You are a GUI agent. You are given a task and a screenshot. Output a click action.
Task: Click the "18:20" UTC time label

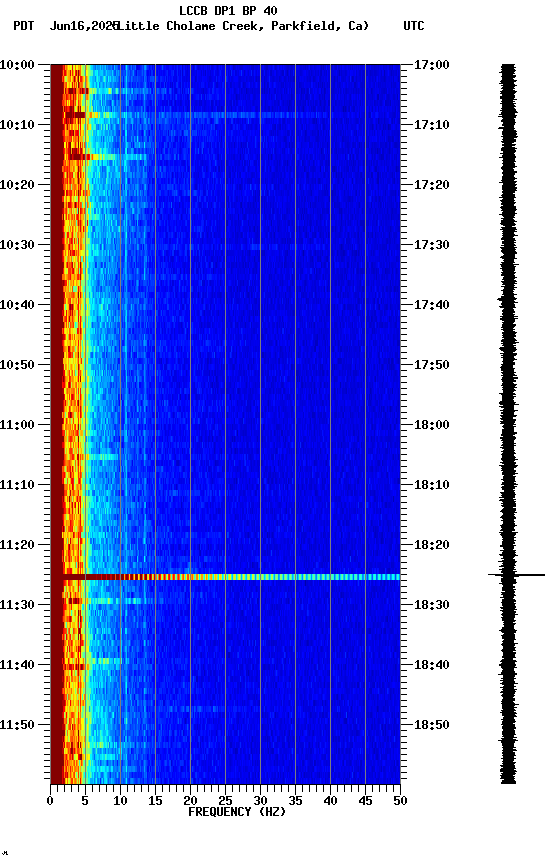coord(431,545)
